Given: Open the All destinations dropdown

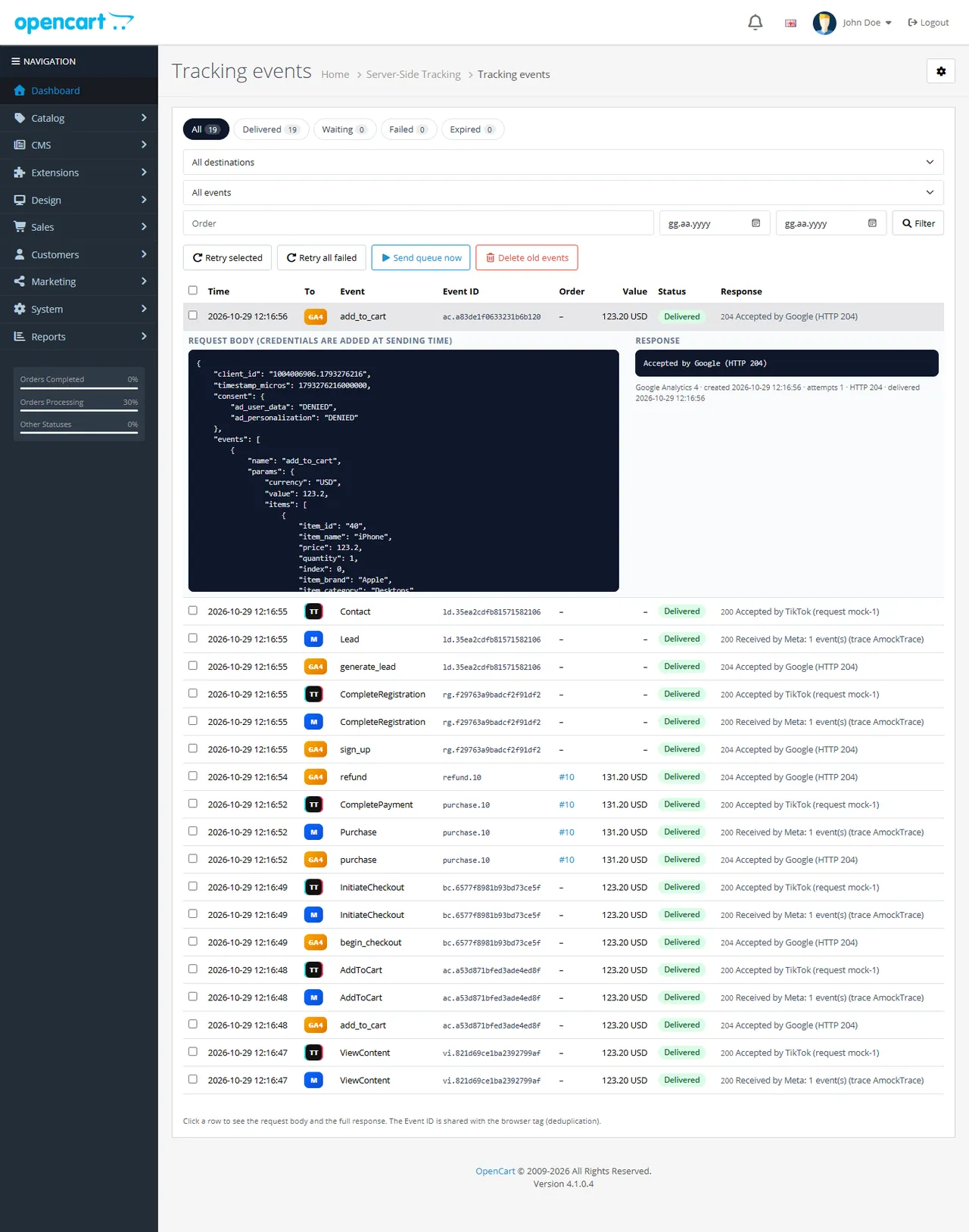Looking at the screenshot, I should pos(563,162).
